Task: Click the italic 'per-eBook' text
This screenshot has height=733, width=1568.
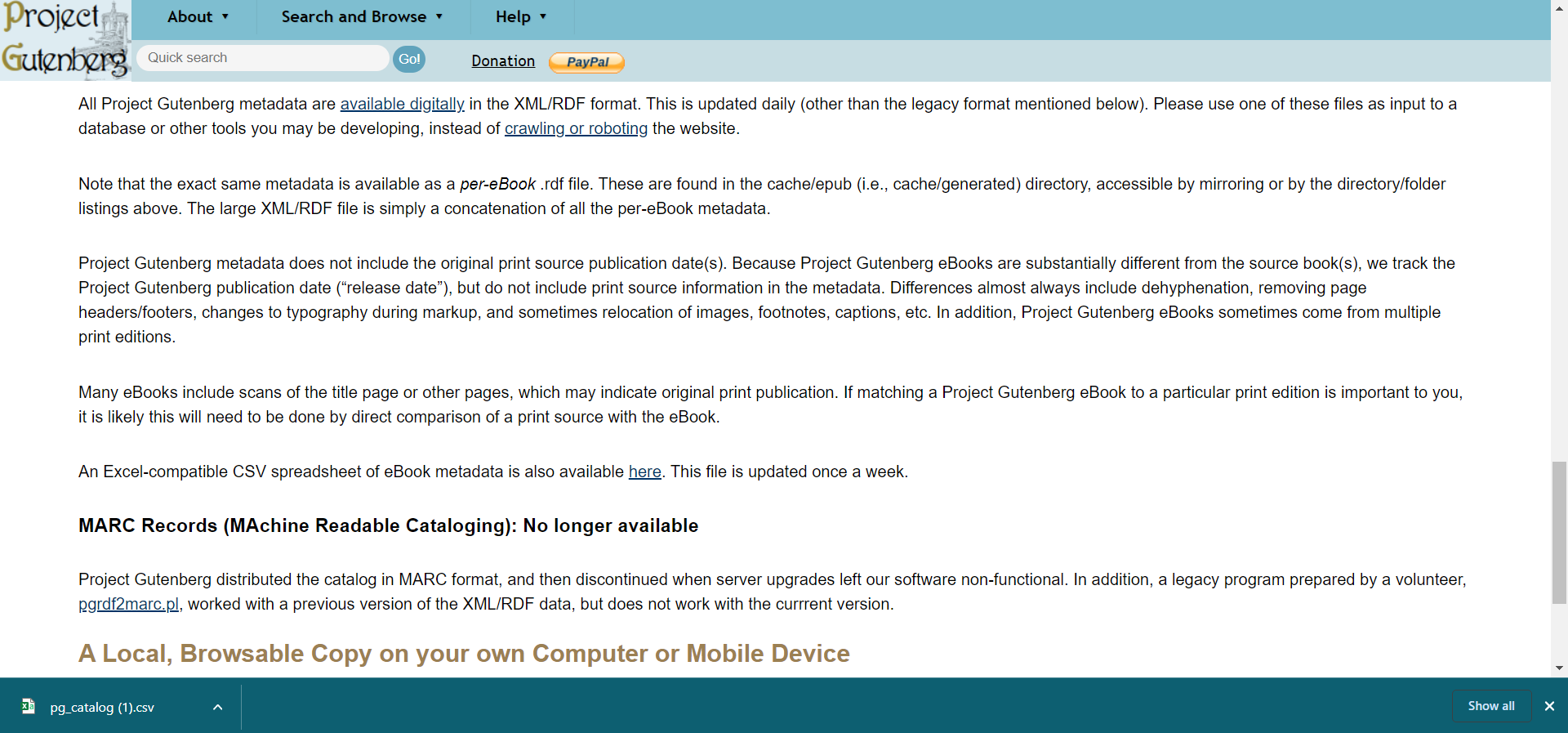Action: pyautogui.click(x=498, y=184)
